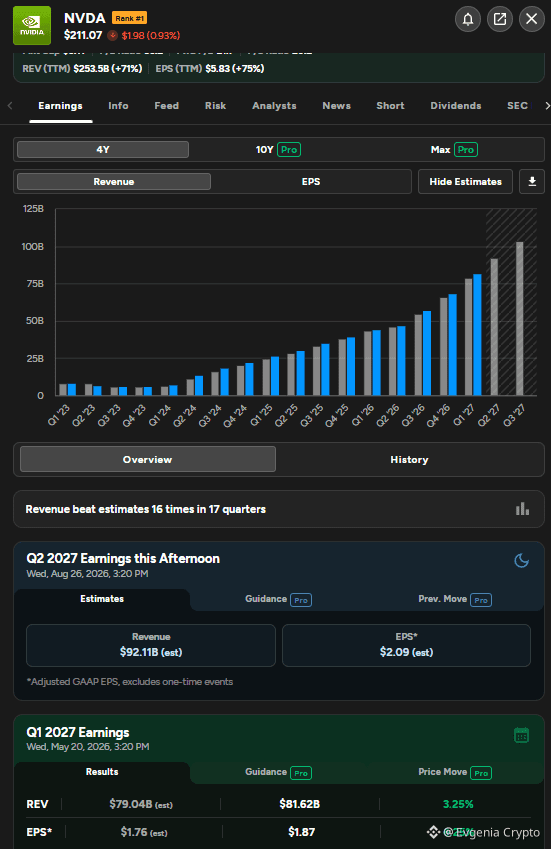Switch chart to Revenue

tap(114, 181)
